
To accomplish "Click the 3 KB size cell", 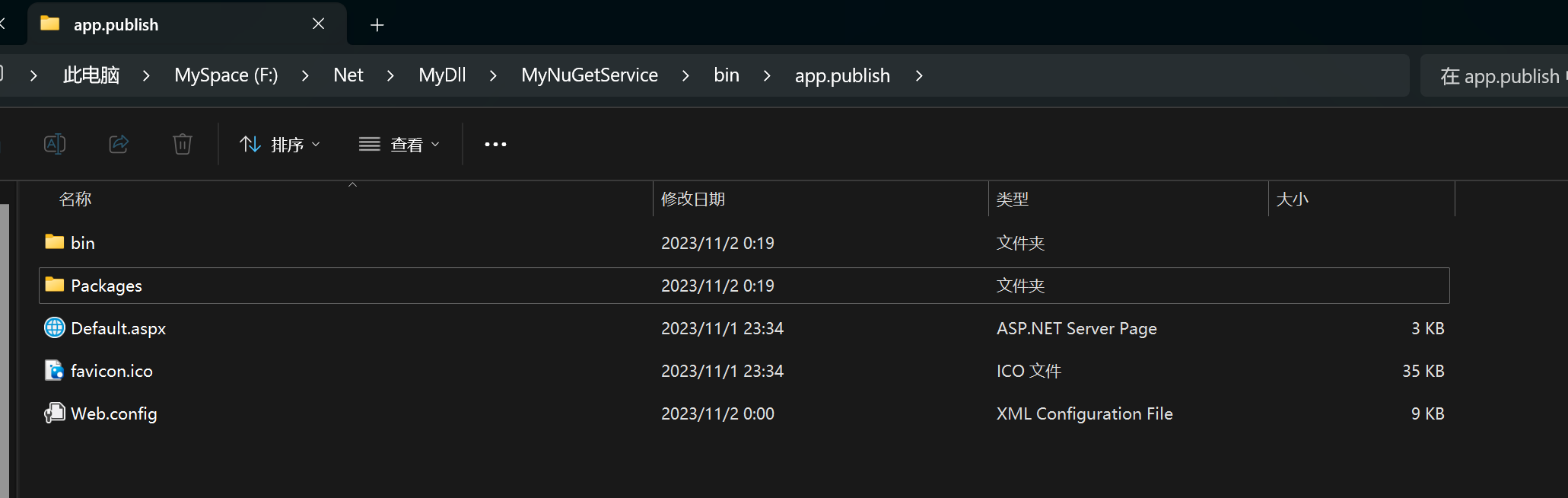I will tap(1427, 328).
